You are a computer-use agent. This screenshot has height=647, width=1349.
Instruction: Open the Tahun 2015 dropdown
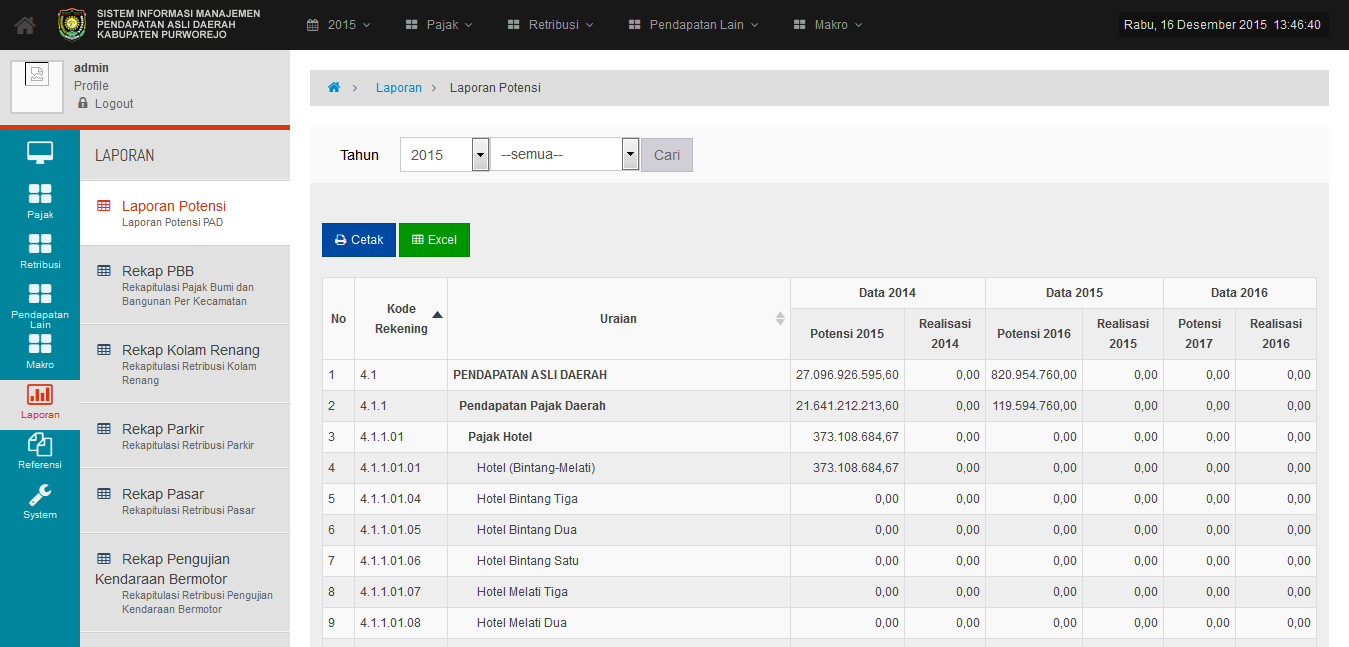pyautogui.click(x=444, y=155)
